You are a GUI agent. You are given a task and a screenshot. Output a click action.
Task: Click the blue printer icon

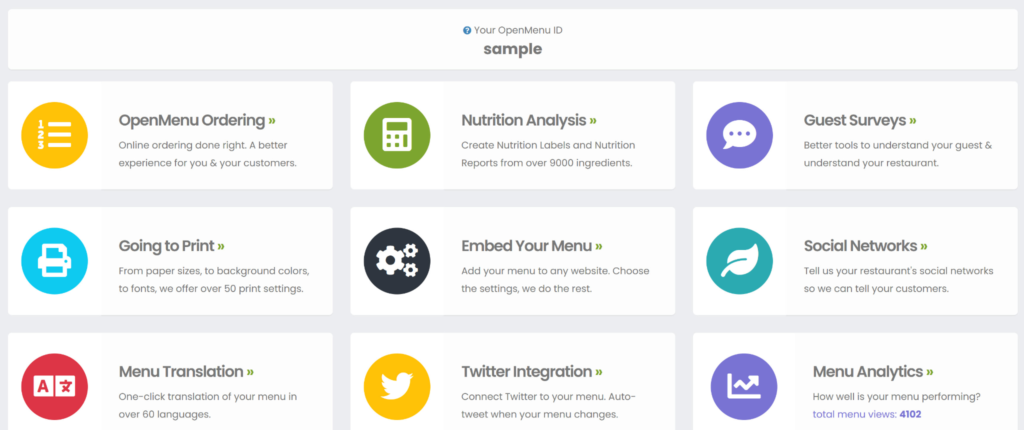55,261
